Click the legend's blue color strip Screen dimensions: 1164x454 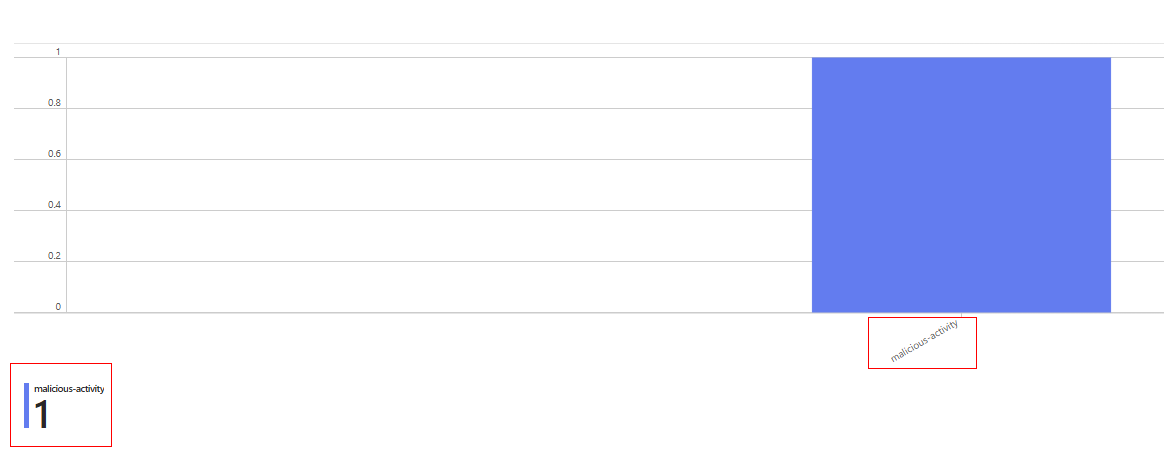(x=27, y=405)
